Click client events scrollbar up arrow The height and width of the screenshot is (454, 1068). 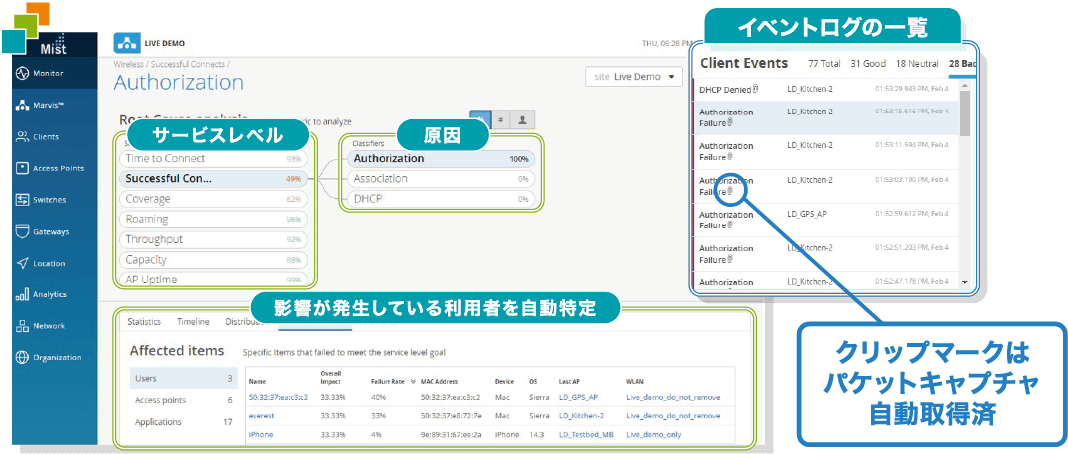click(964, 86)
